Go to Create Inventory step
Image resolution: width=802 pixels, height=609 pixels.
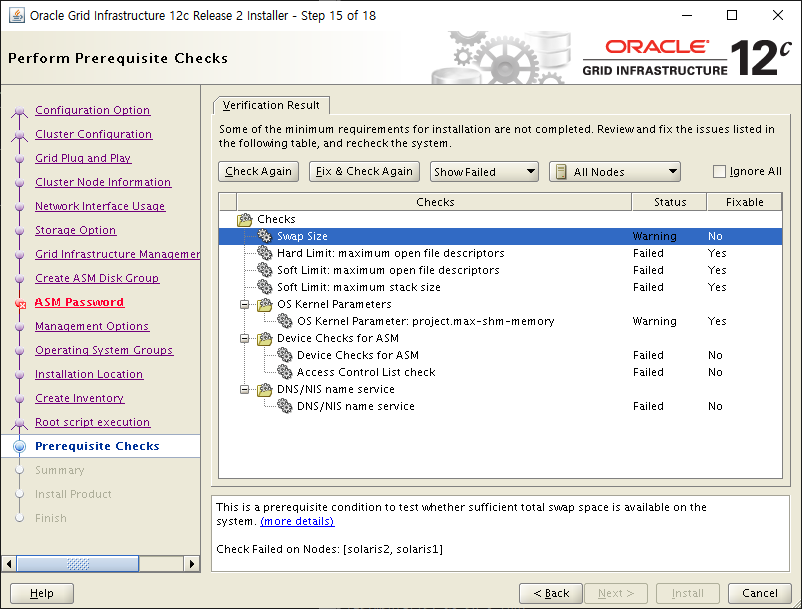79,398
